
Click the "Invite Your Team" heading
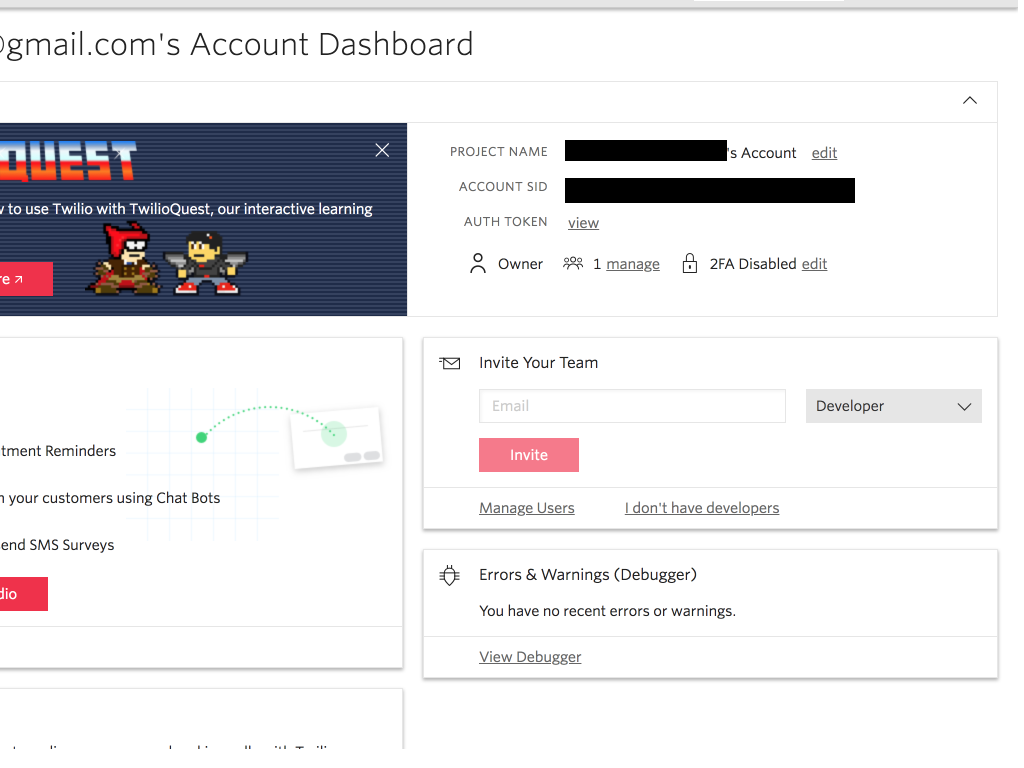[539, 363]
